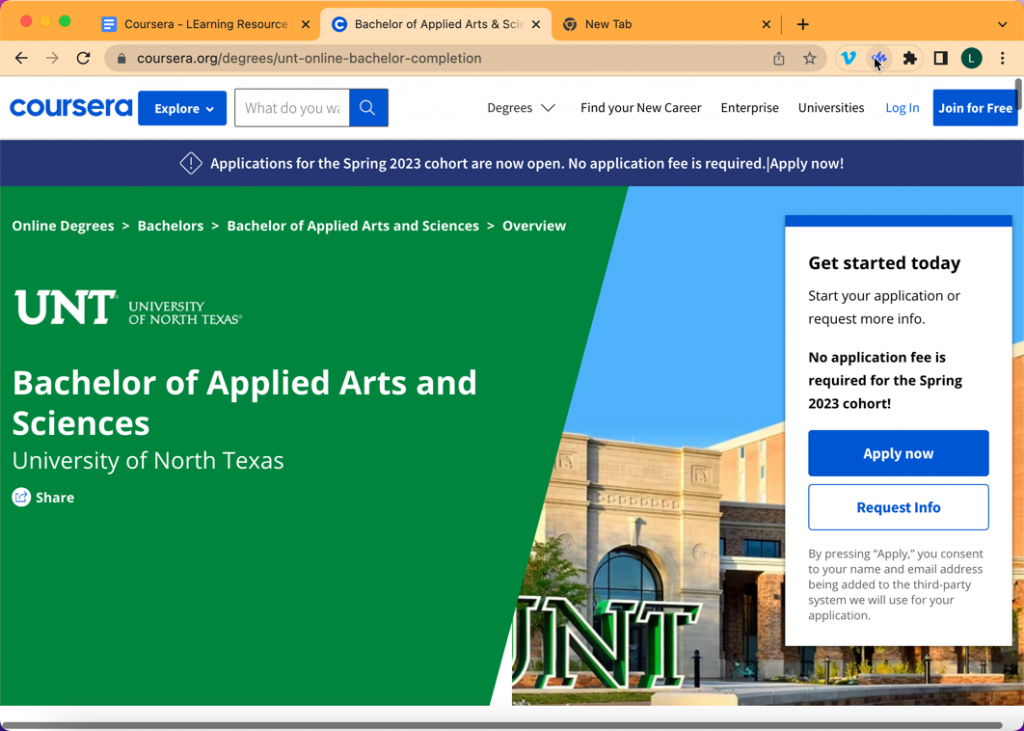Select the Bachelor of Applied Arts tab

[436, 24]
